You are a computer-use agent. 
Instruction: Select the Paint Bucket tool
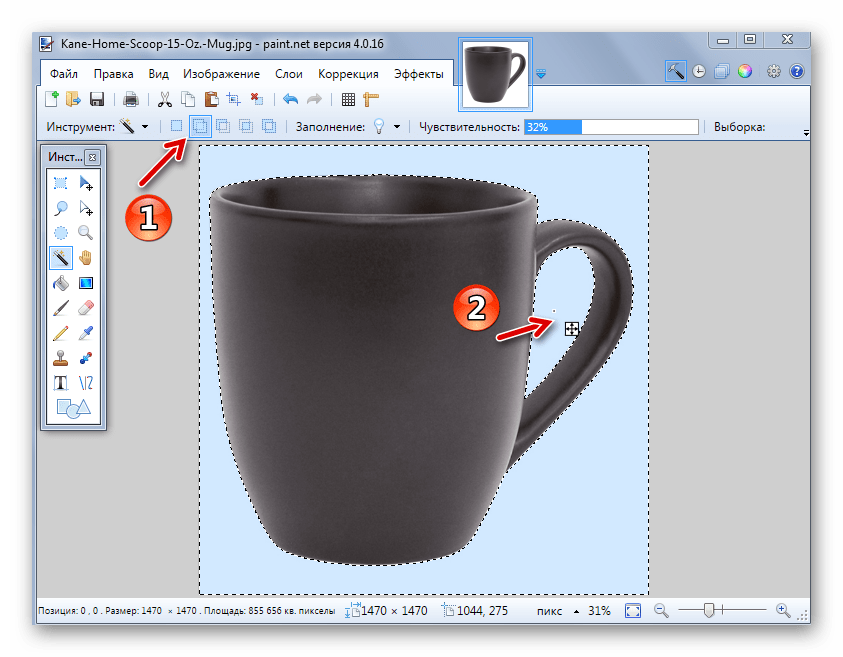click(x=61, y=283)
